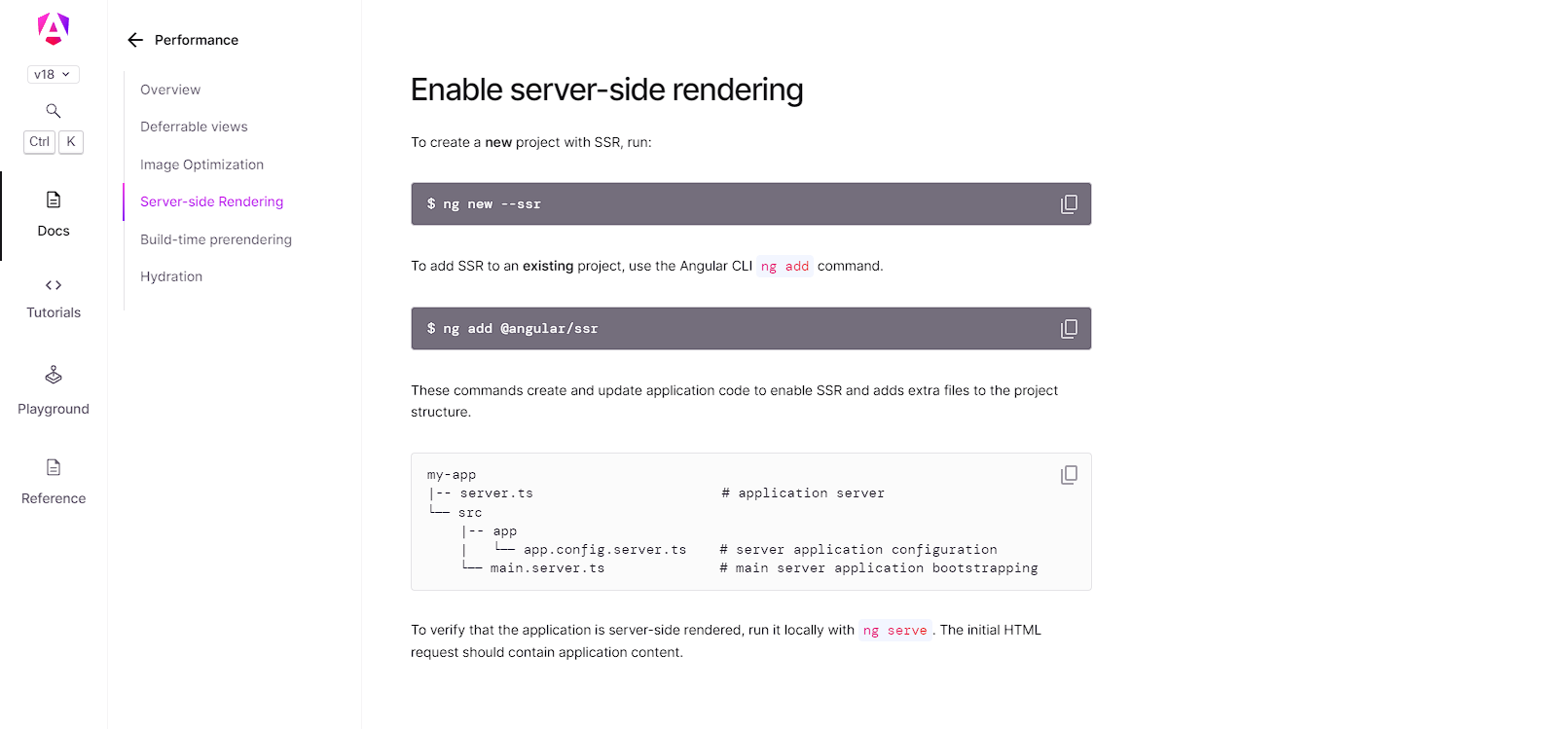This screenshot has height=729, width=1568.
Task: Click the search magnifier icon
Action: [x=54, y=111]
